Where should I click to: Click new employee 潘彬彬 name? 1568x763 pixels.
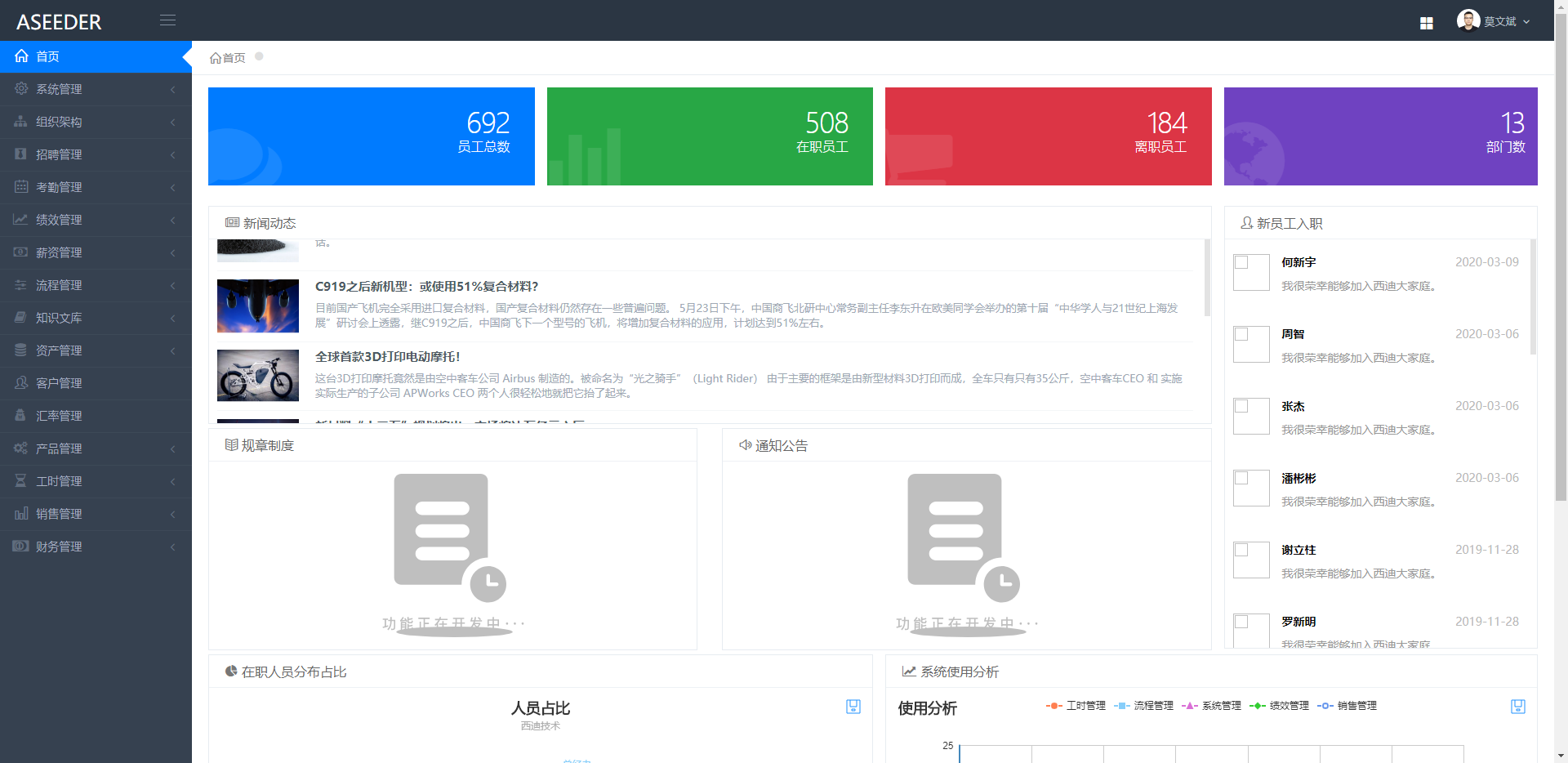[1298, 478]
